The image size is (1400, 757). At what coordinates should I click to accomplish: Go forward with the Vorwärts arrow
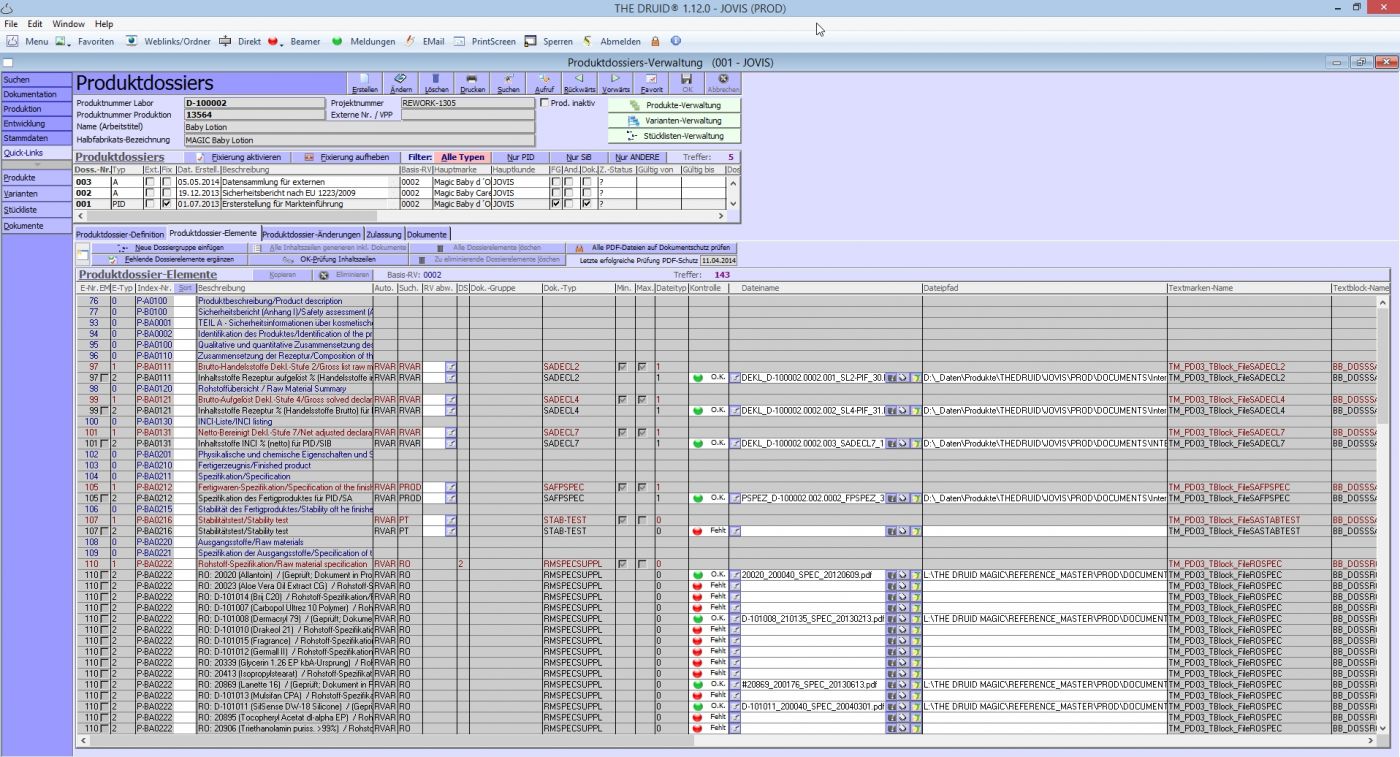[616, 82]
